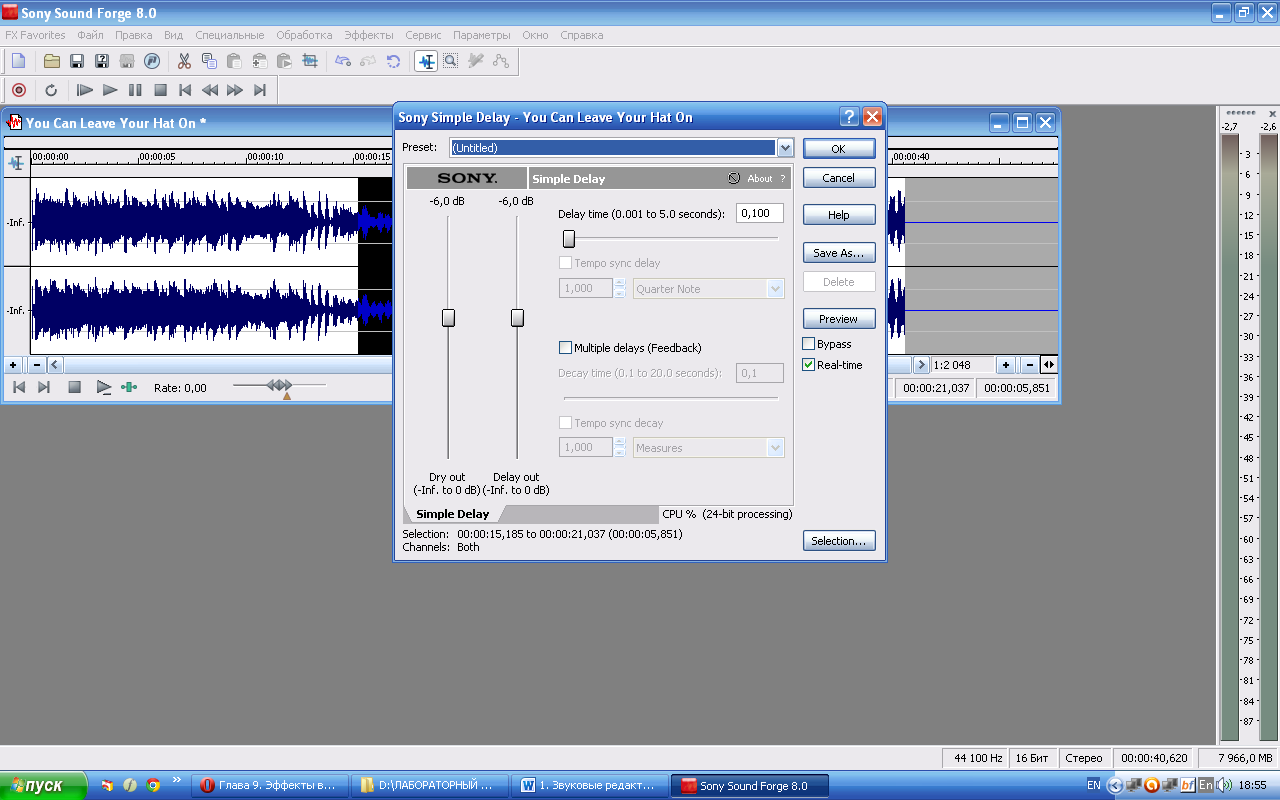This screenshot has width=1280, height=800.
Task: Click the stepper next to tempo delay value 1,000
Action: [x=620, y=288]
